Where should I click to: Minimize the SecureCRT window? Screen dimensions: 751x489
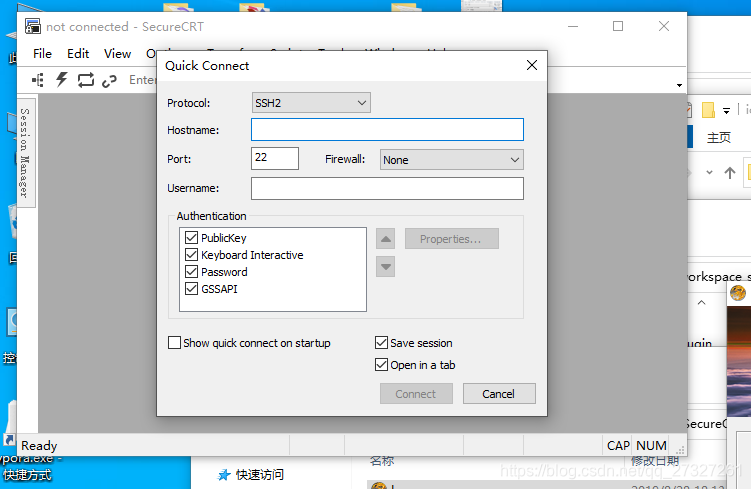tap(573, 26)
